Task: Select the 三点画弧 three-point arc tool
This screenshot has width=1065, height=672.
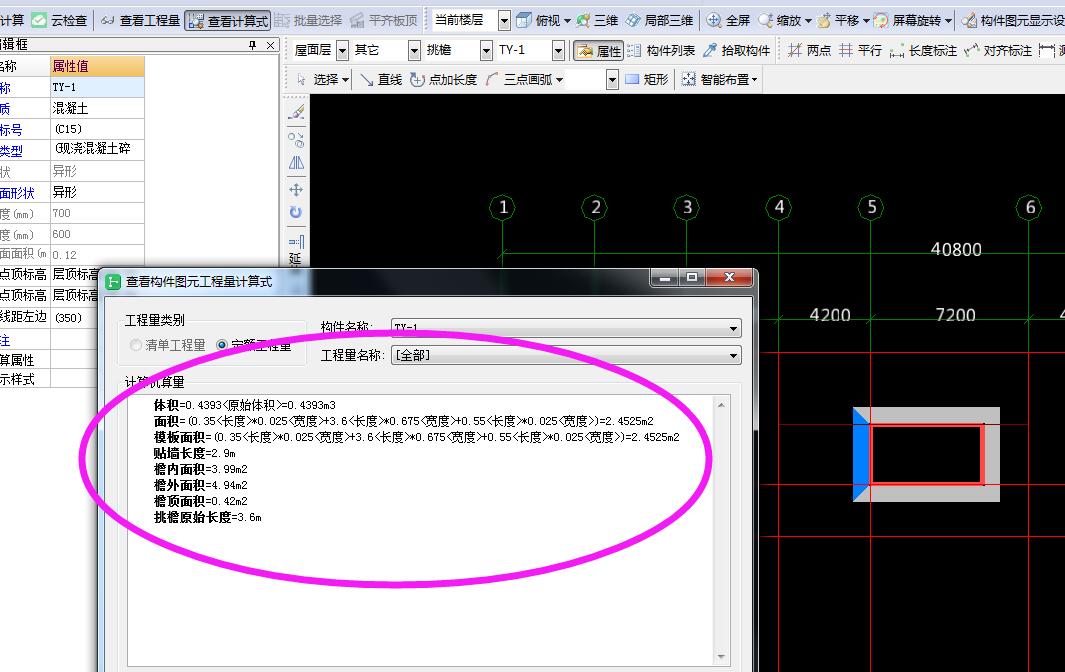Action: (518, 79)
